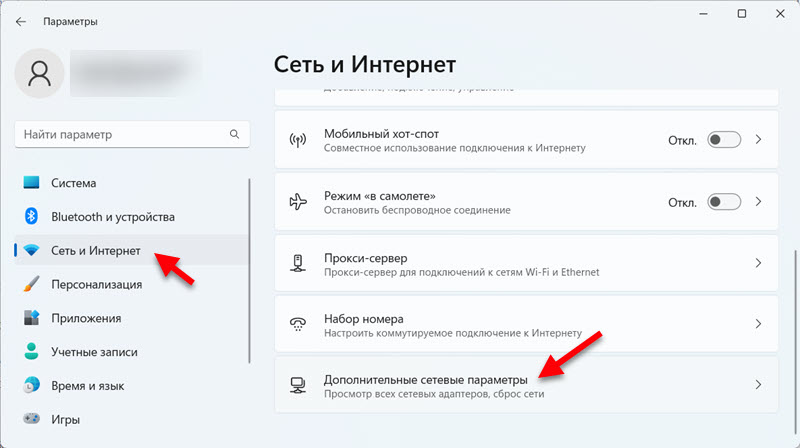Click the magnifier icon in search box

click(234, 134)
